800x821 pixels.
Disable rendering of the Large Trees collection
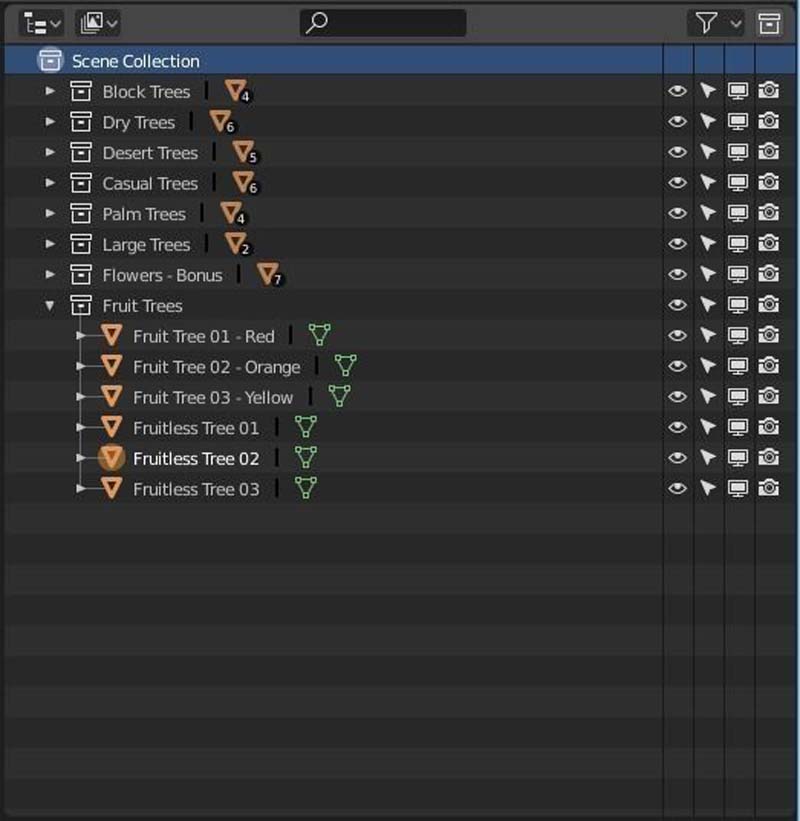click(769, 244)
